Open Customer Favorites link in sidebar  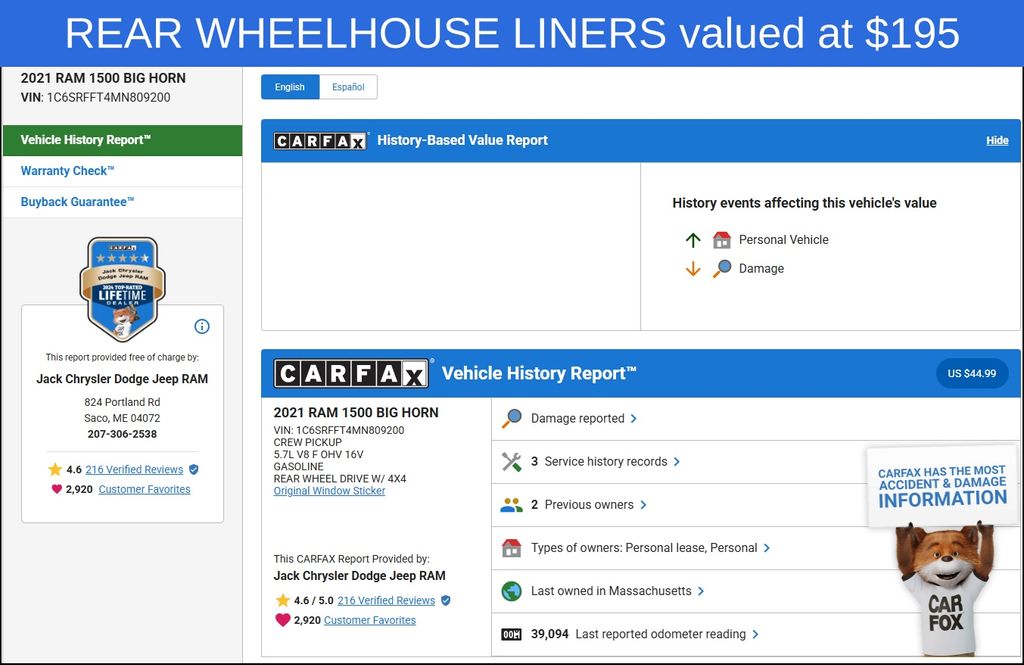pos(144,489)
